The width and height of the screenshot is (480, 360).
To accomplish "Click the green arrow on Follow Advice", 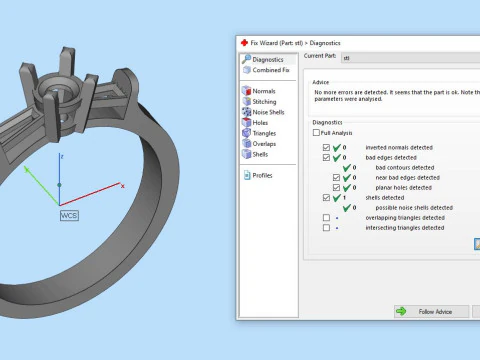I will (401, 311).
